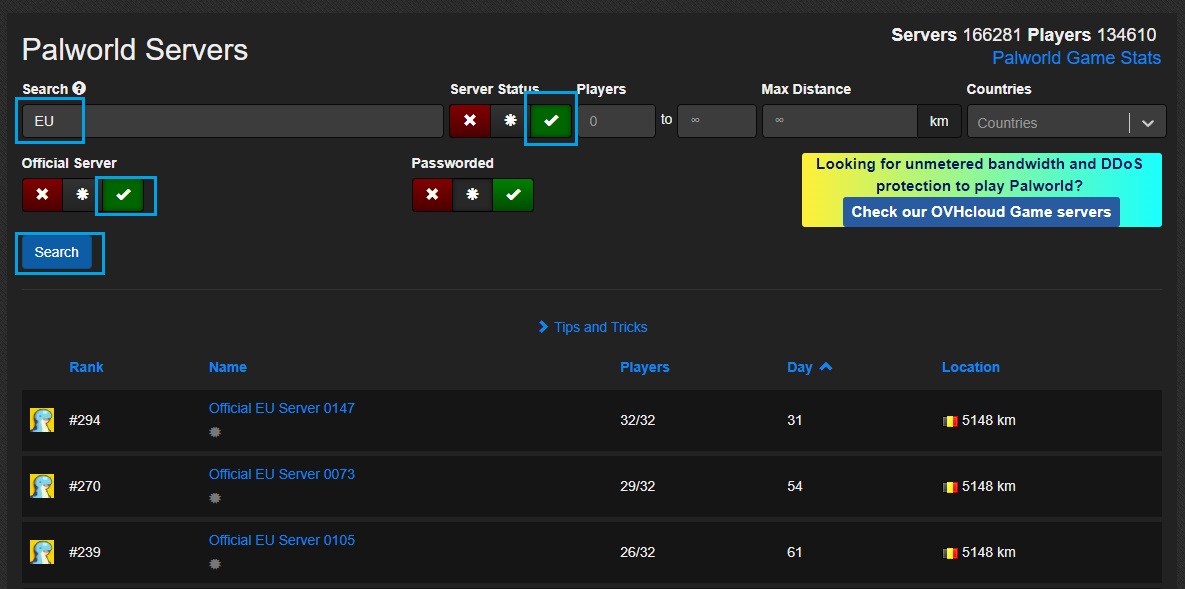Click inside the Countries text box
Image resolution: width=1185 pixels, height=589 pixels.
click(1048, 122)
